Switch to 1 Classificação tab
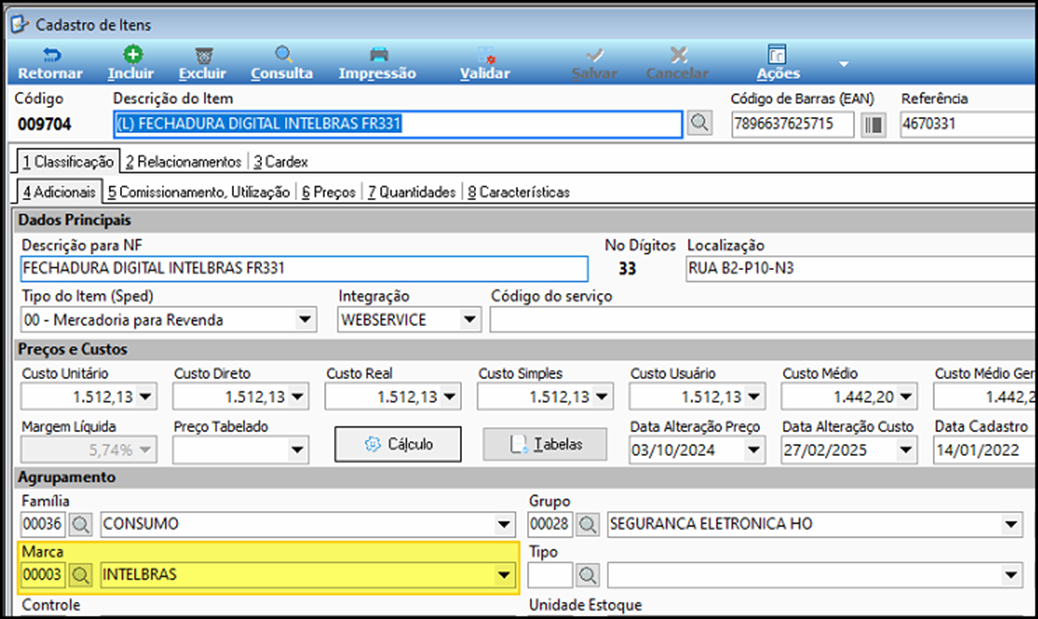 click(68, 162)
